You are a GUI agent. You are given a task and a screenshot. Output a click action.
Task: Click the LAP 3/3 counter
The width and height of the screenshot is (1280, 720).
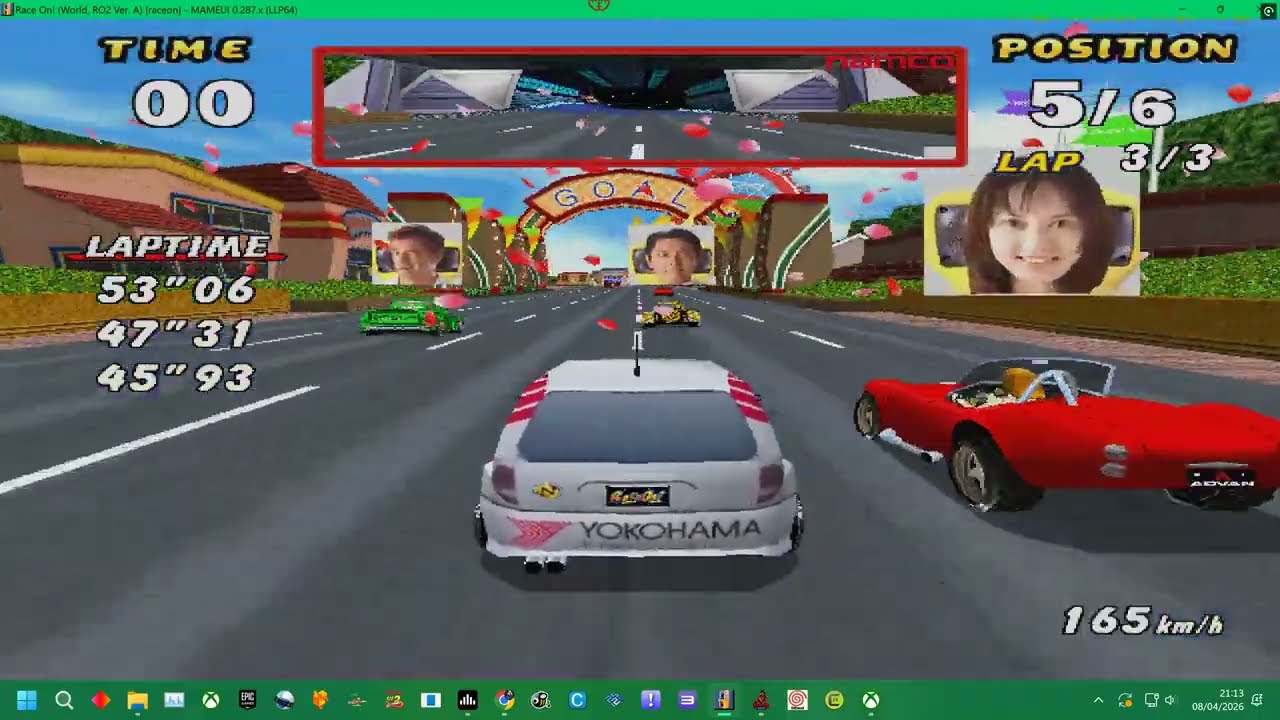(1107, 160)
